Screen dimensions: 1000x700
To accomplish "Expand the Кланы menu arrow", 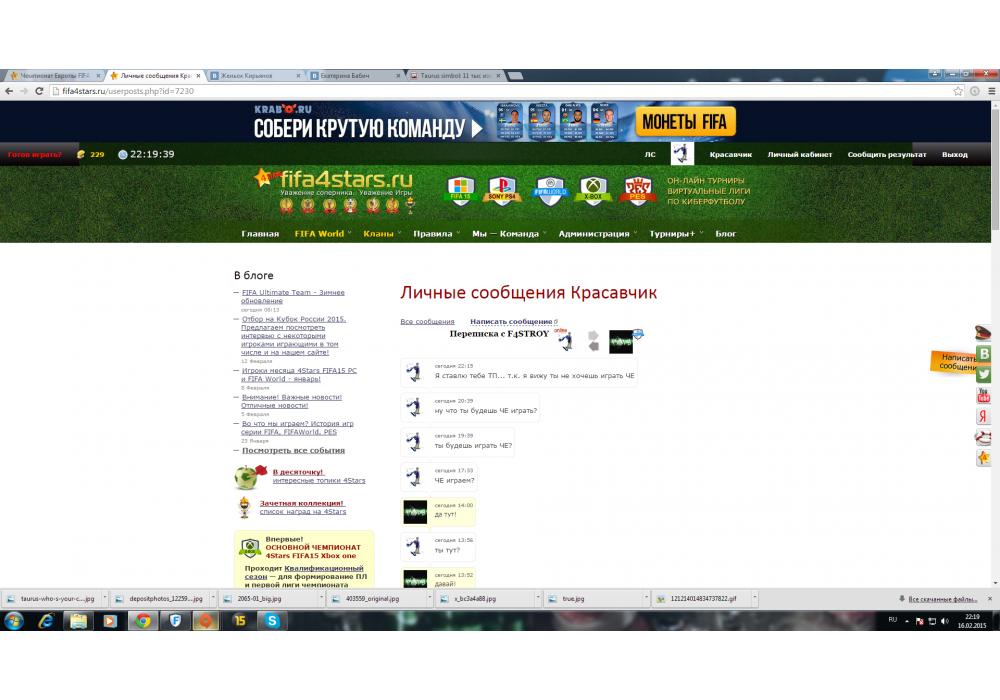I will click(399, 233).
